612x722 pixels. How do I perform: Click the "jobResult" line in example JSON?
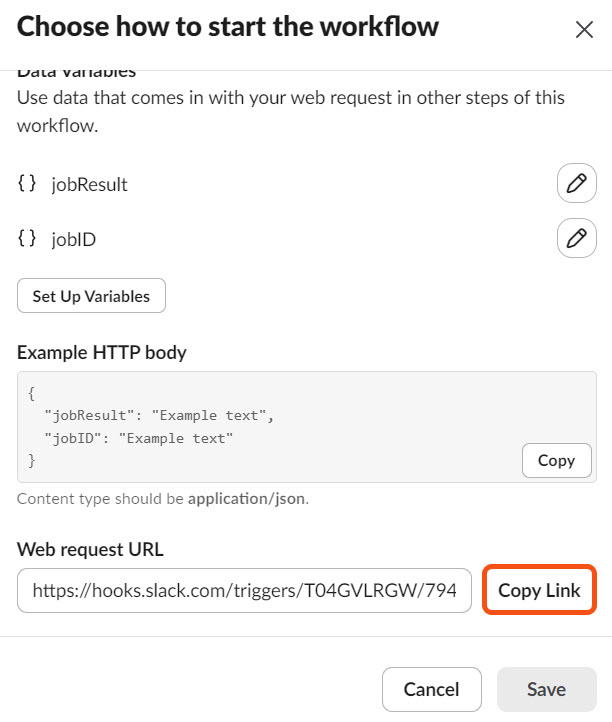[159, 415]
